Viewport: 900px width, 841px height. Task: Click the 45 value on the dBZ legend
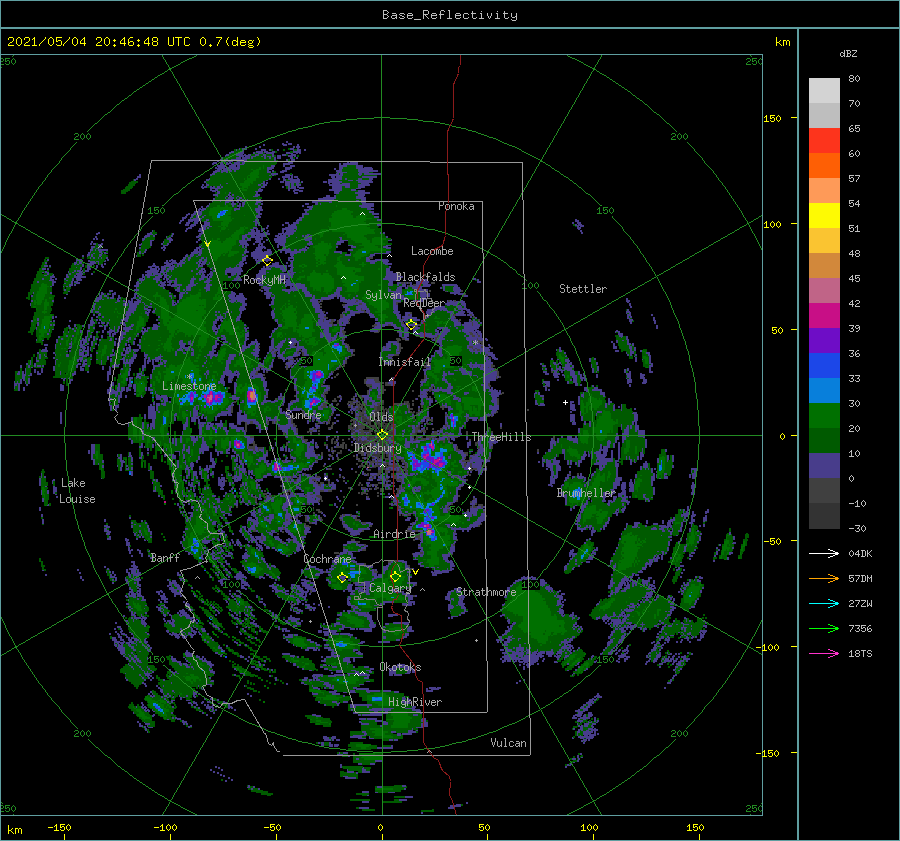[x=854, y=278]
